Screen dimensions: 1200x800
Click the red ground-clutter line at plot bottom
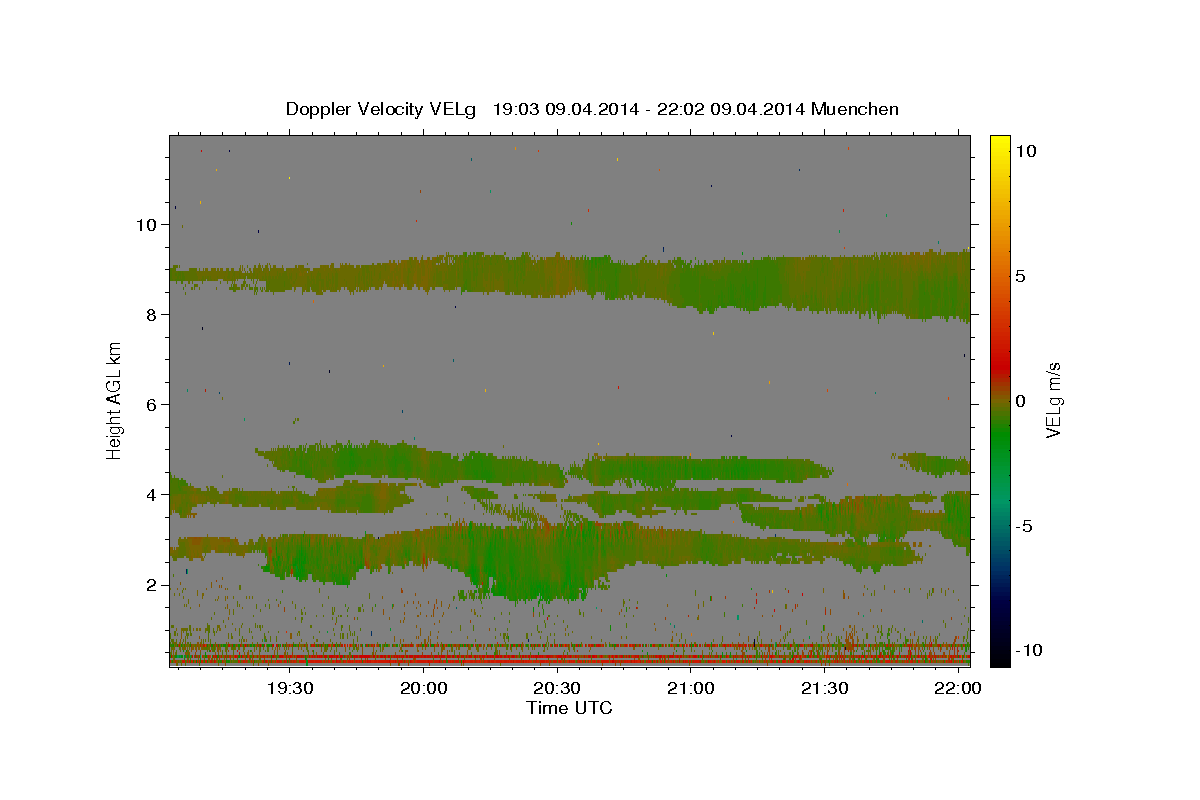(x=569, y=661)
